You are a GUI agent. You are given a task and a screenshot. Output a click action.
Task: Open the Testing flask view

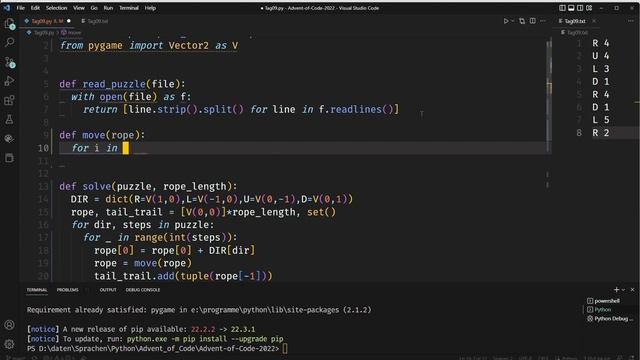[9, 120]
